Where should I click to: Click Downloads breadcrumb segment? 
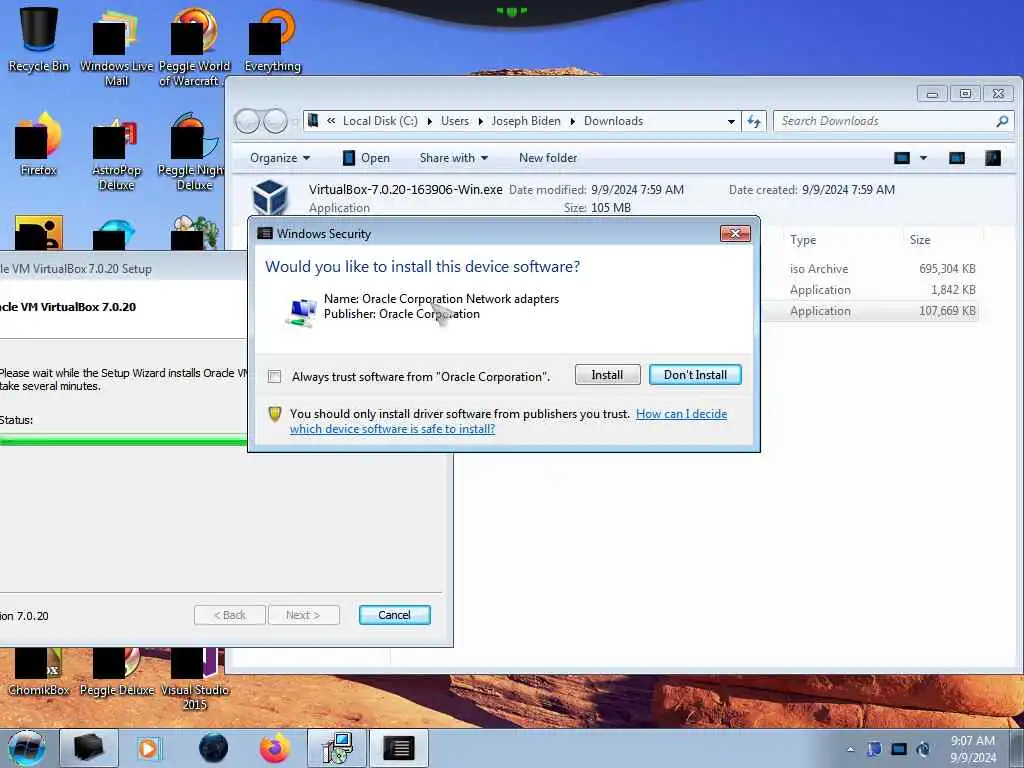(613, 121)
